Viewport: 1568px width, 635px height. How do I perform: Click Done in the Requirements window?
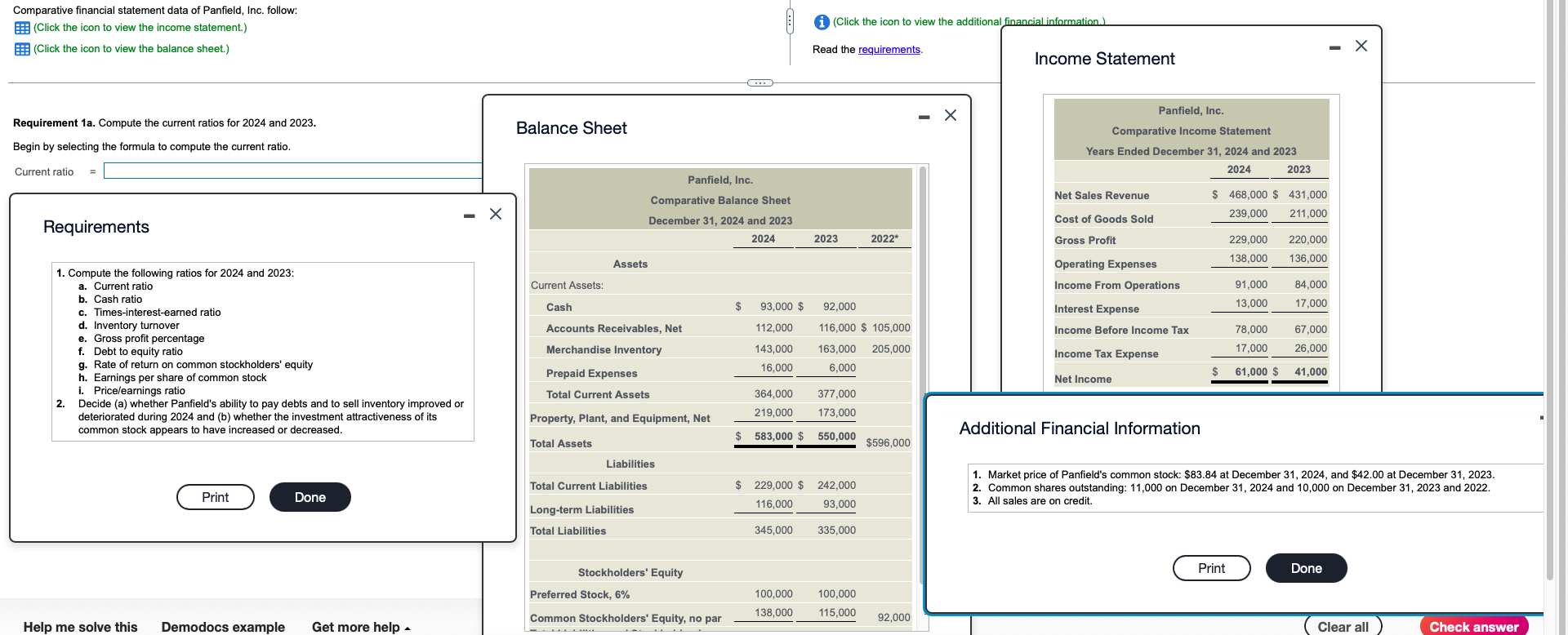310,497
